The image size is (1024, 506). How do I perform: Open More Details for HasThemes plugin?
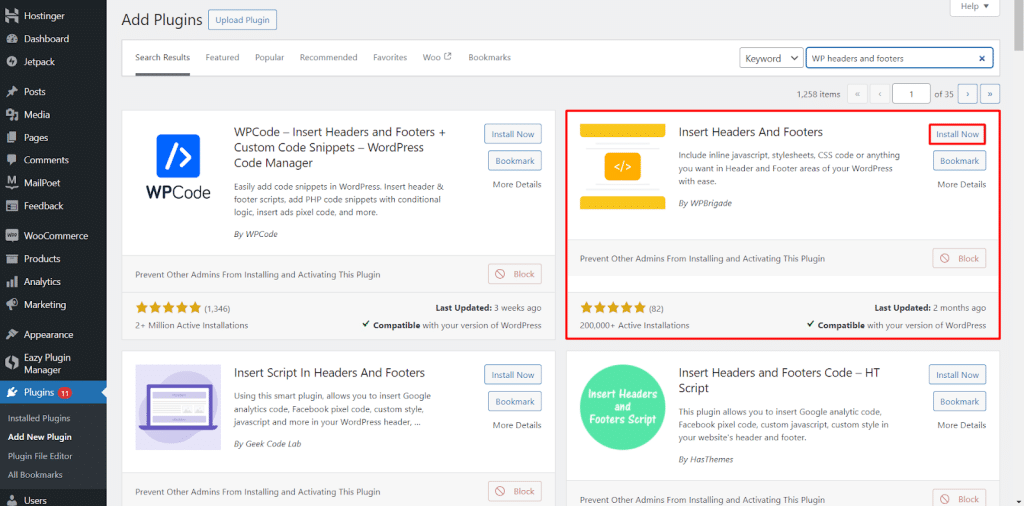coord(962,425)
